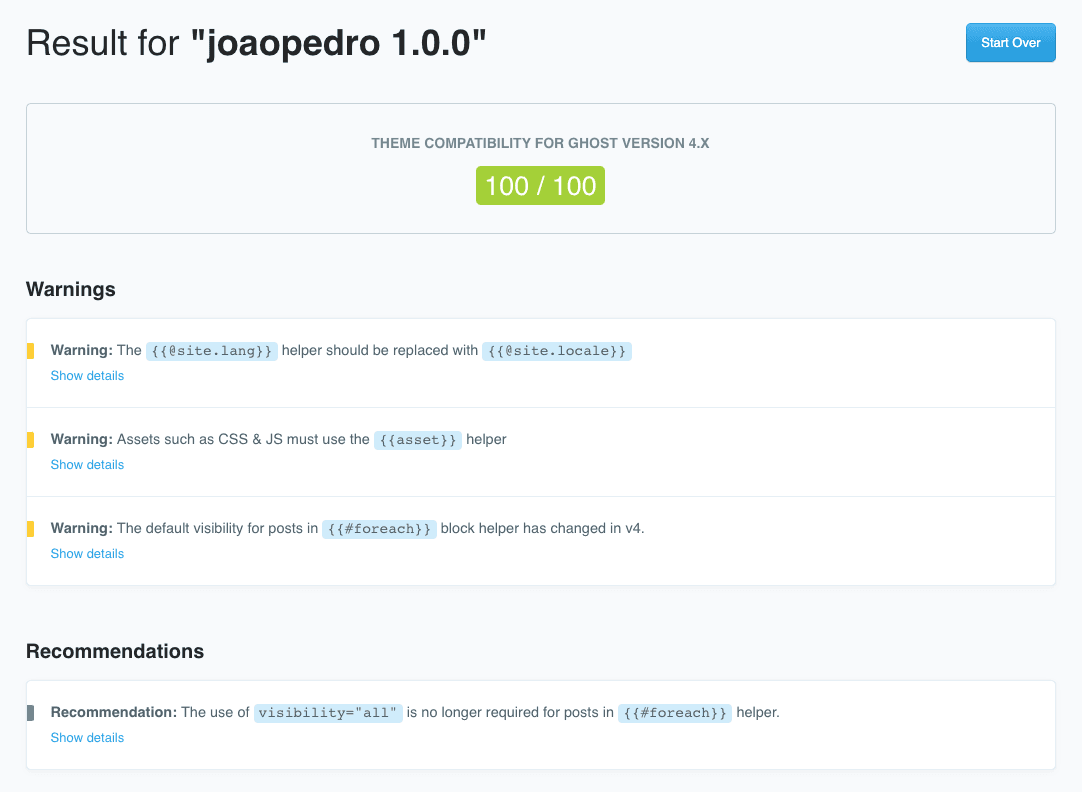The height and width of the screenshot is (792, 1082).
Task: Select the {{@site.locale}} code snippet
Action: point(557,351)
